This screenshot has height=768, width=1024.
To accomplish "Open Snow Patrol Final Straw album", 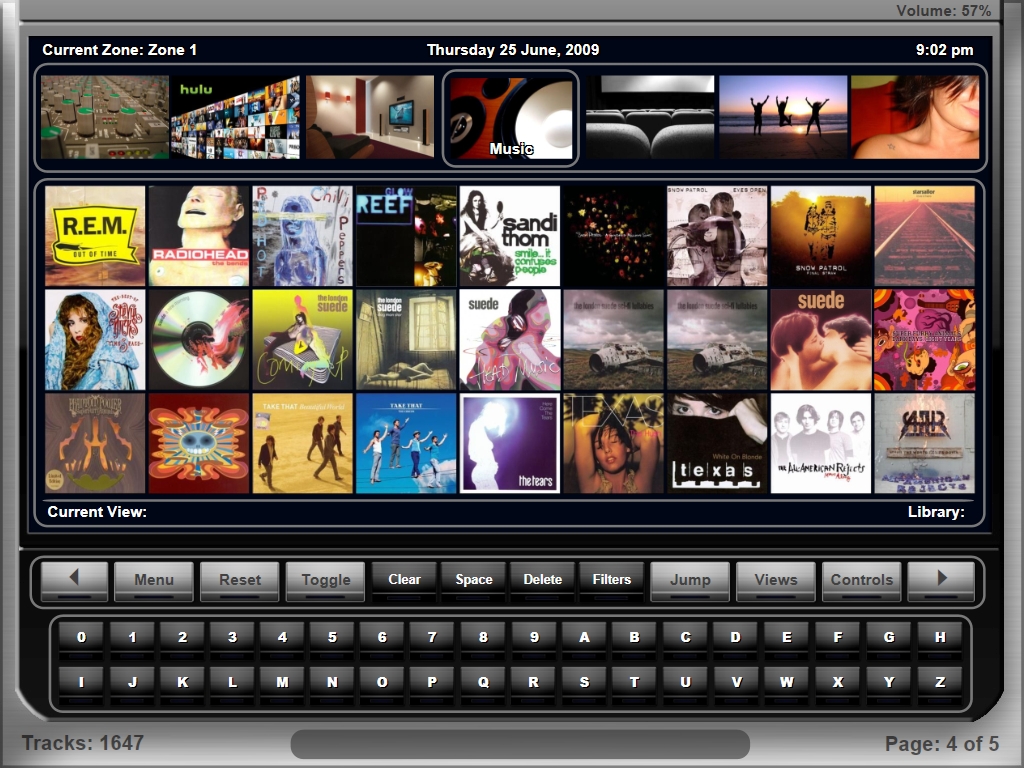I will pyautogui.click(x=821, y=236).
